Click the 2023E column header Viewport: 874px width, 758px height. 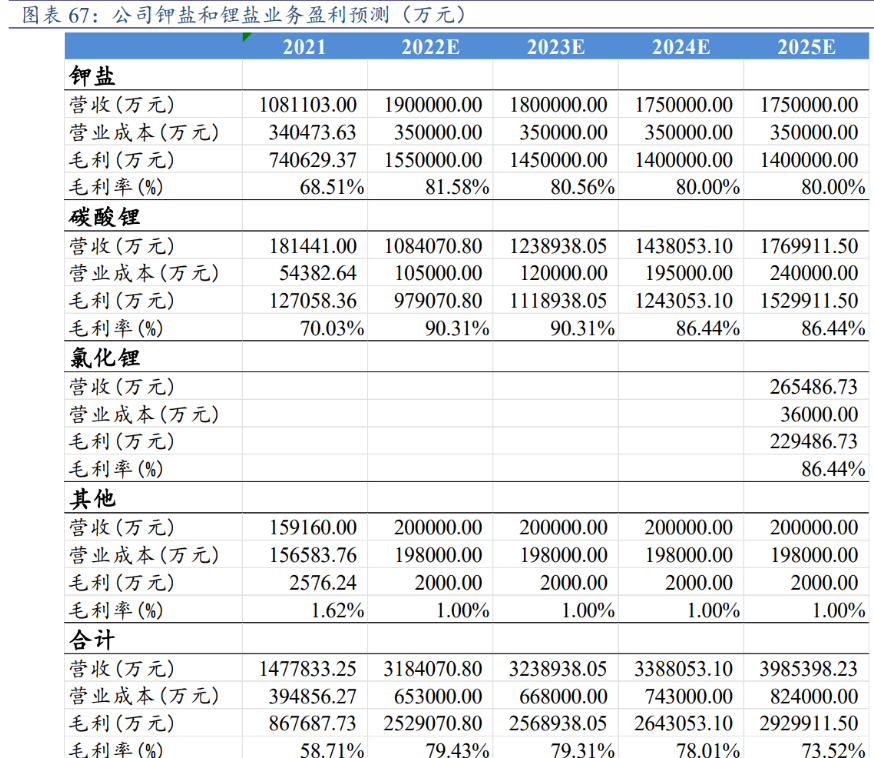[555, 47]
